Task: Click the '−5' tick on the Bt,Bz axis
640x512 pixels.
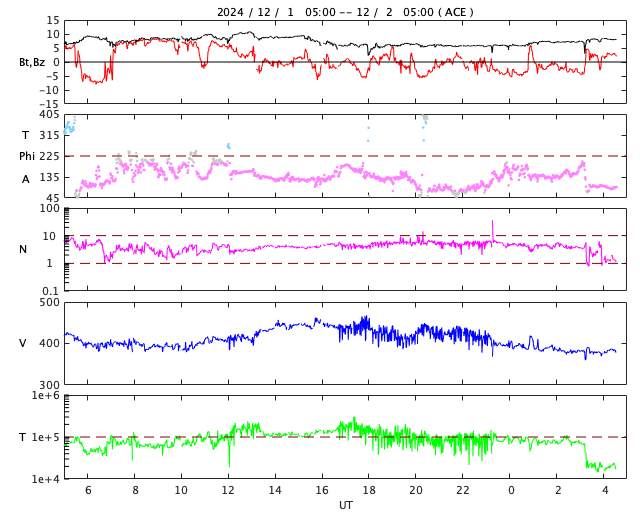Action: coord(51,76)
